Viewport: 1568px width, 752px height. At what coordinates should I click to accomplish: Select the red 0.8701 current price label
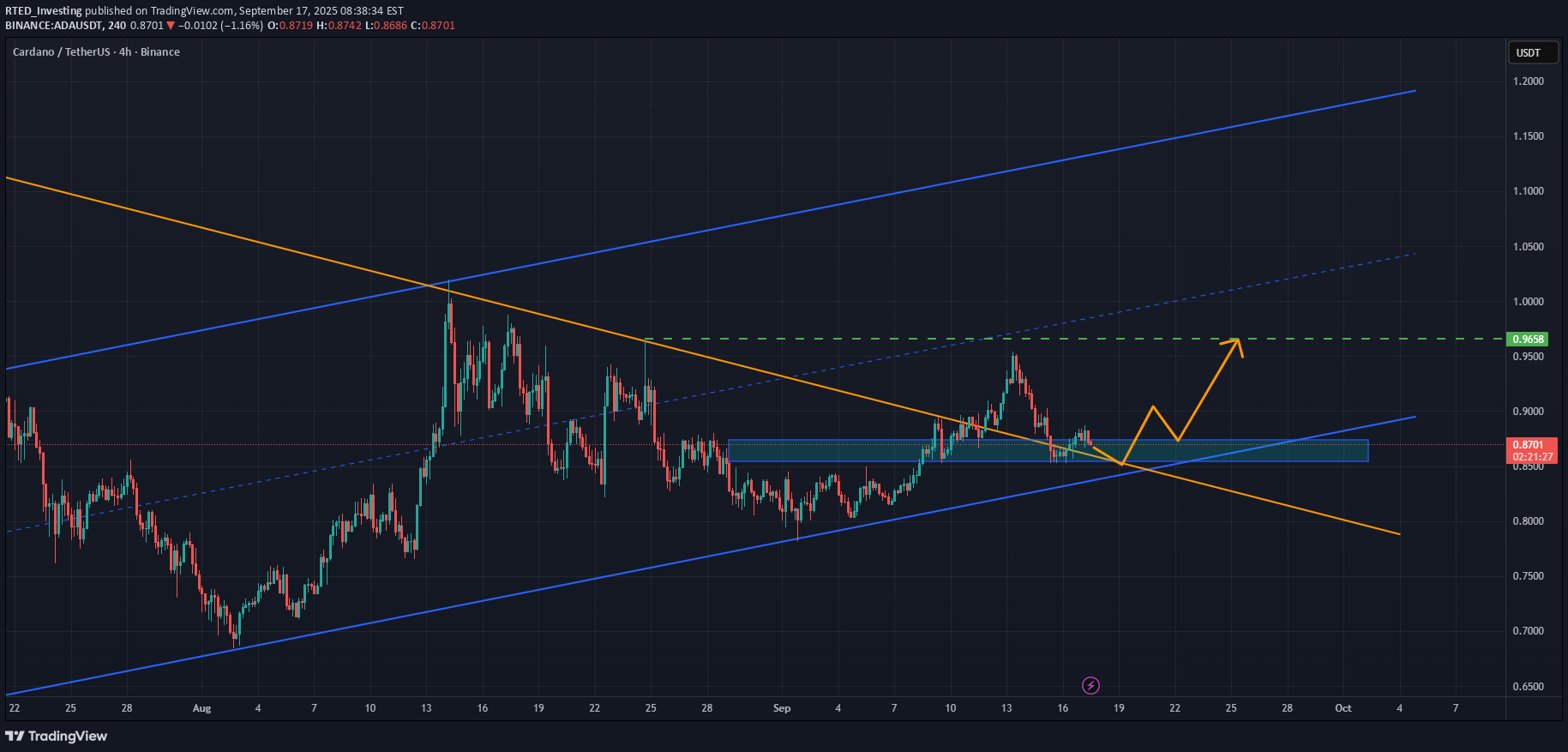pos(1530,445)
